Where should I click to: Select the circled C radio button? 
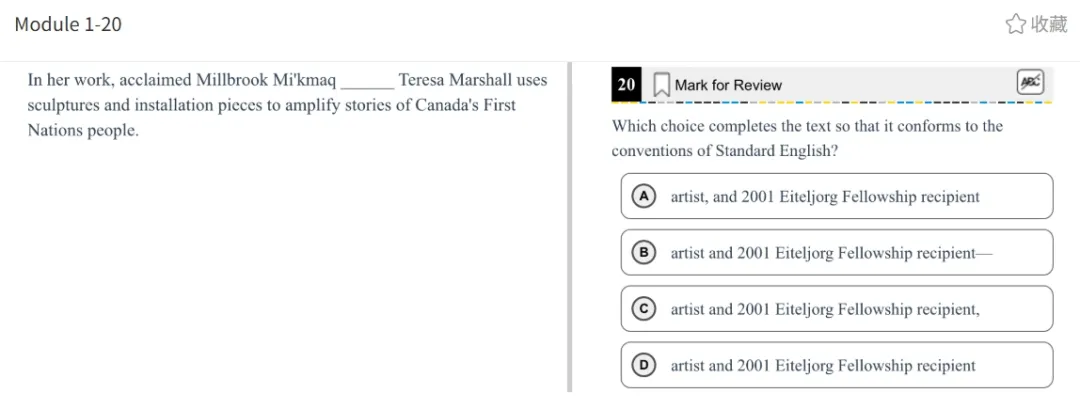click(x=644, y=309)
